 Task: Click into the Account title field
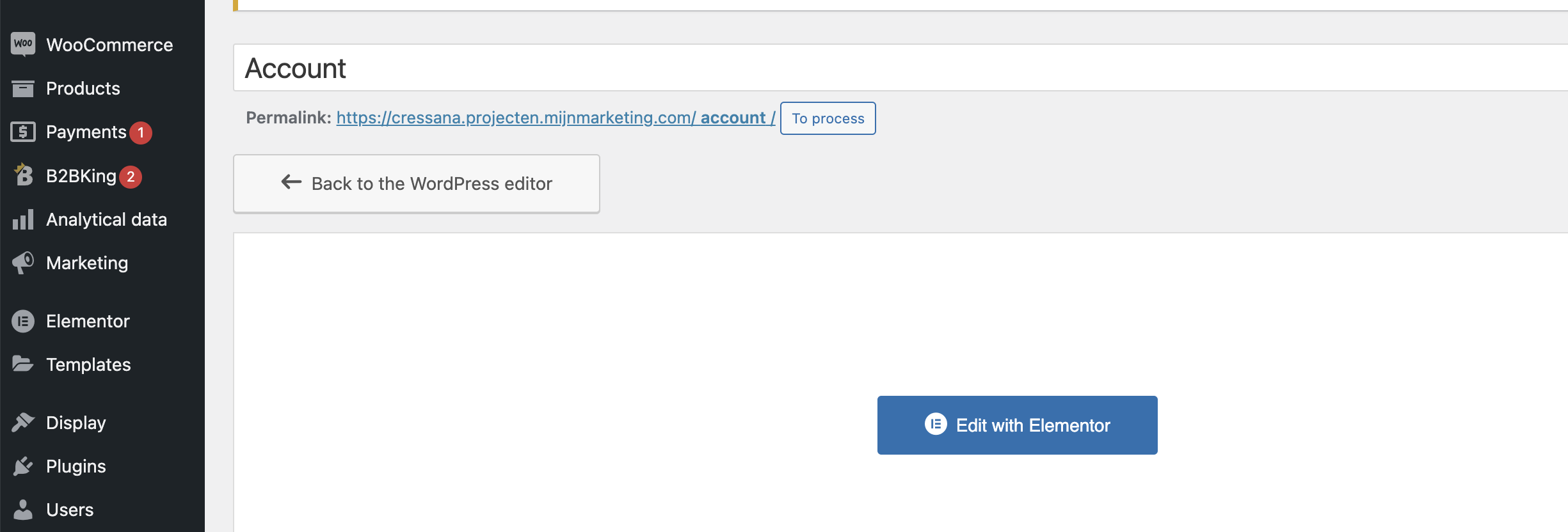coord(900,68)
